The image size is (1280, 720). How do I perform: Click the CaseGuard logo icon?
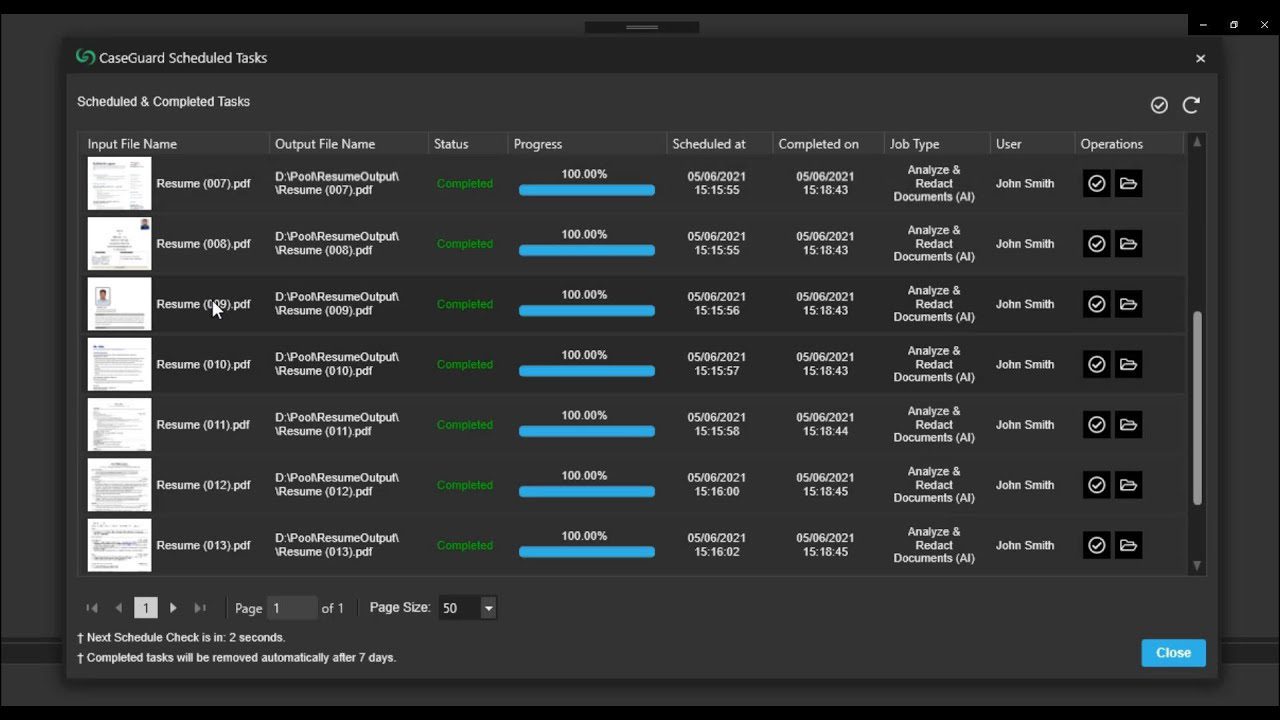click(x=85, y=57)
